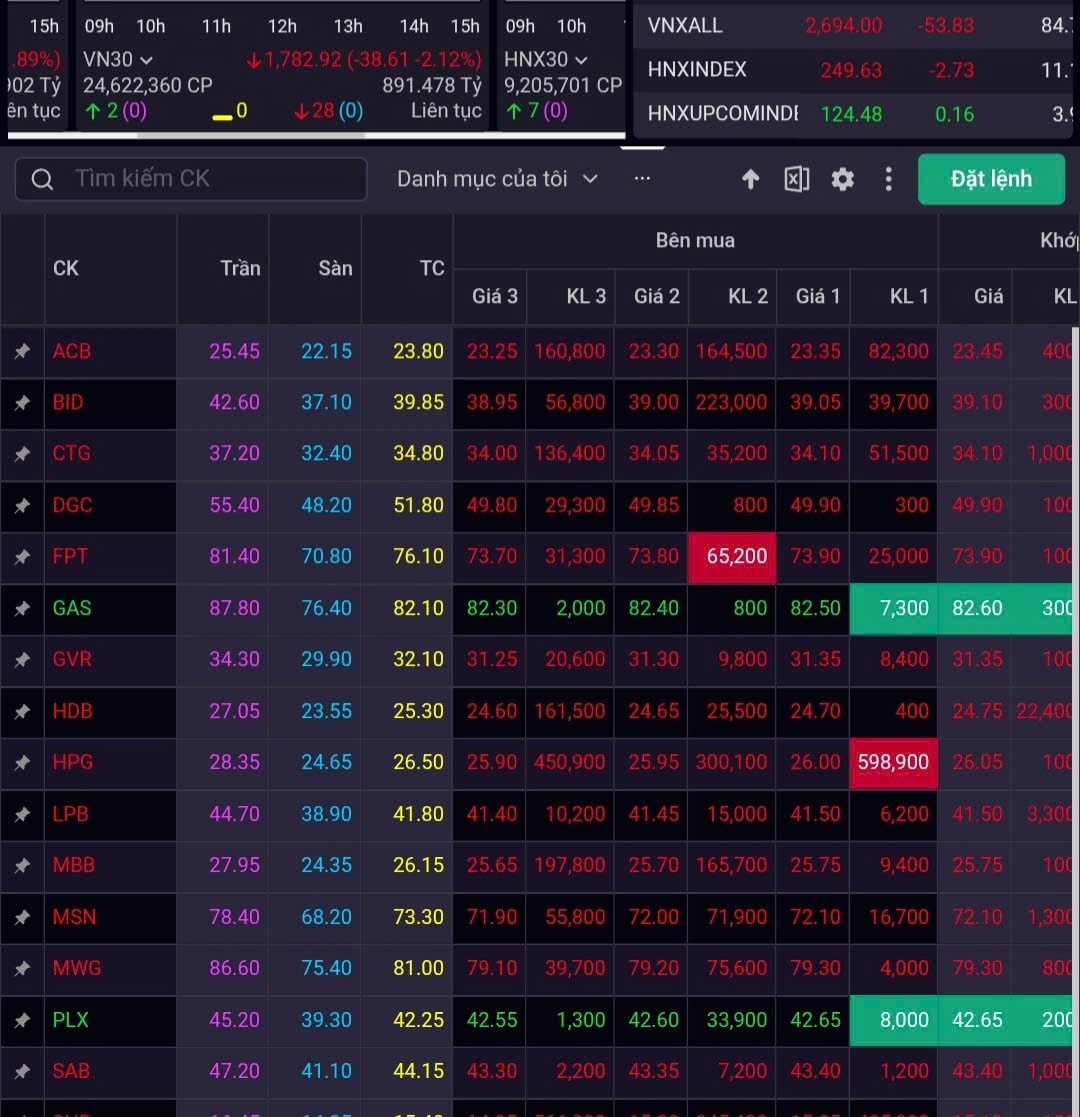
Task: Click the VN30 advancers count 2
Action: [x=112, y=111]
